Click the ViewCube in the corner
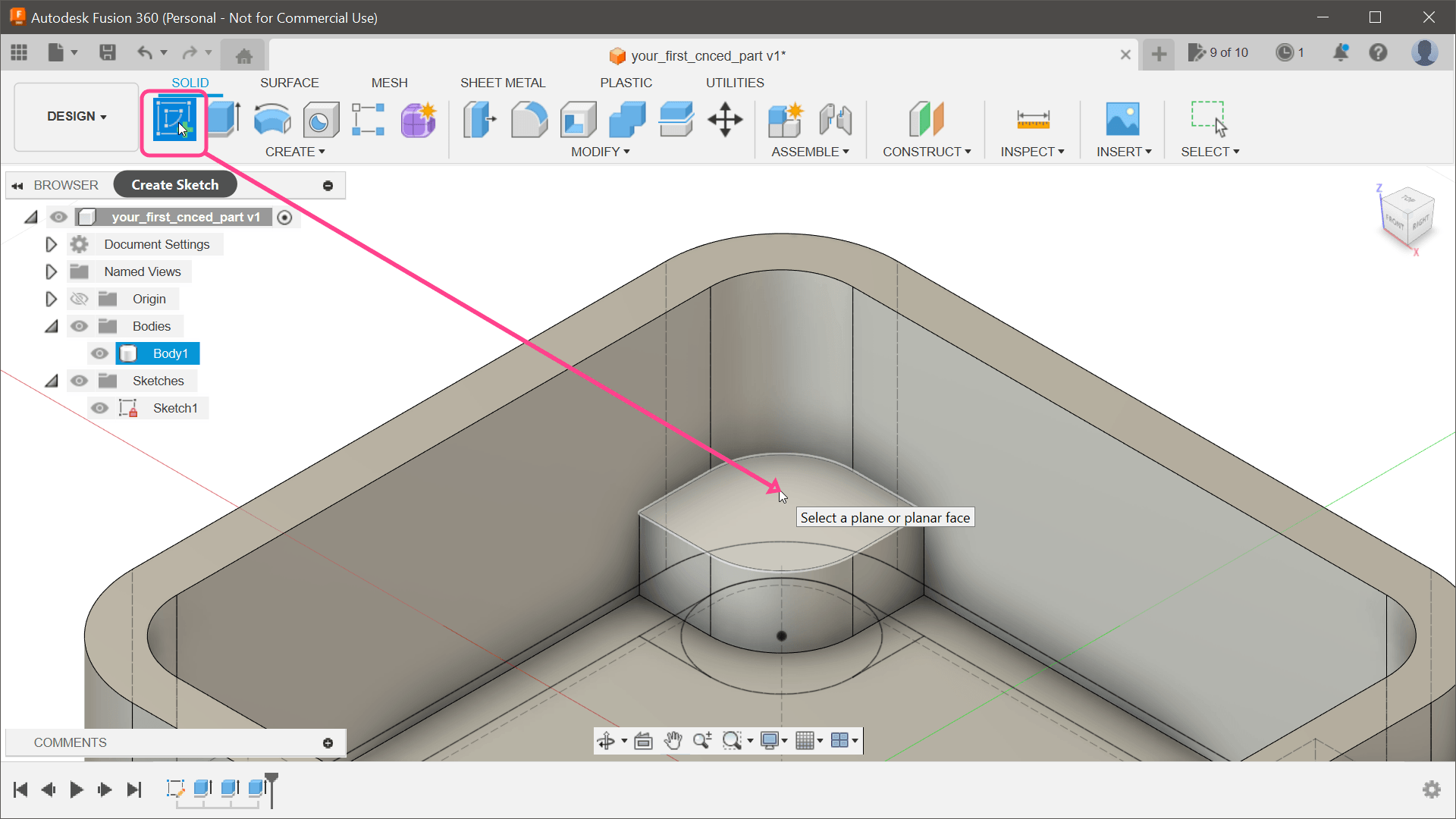This screenshot has height=819, width=1456. [1407, 218]
